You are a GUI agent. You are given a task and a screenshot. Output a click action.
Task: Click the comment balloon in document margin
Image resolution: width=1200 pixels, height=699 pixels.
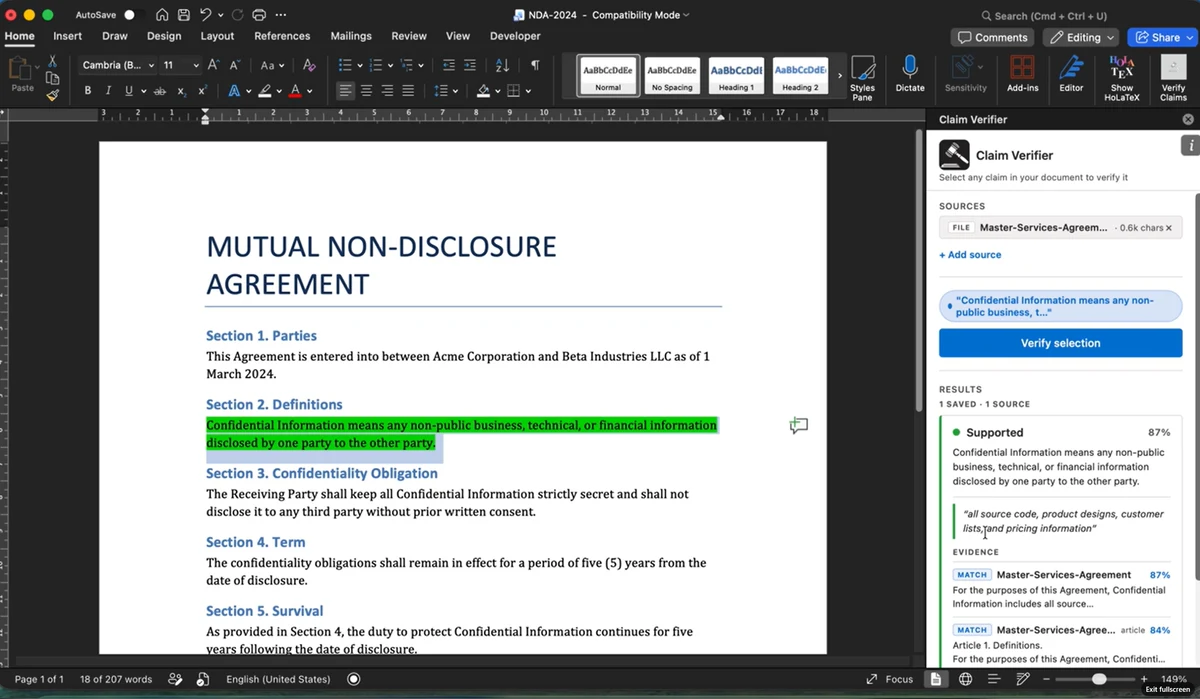(798, 426)
